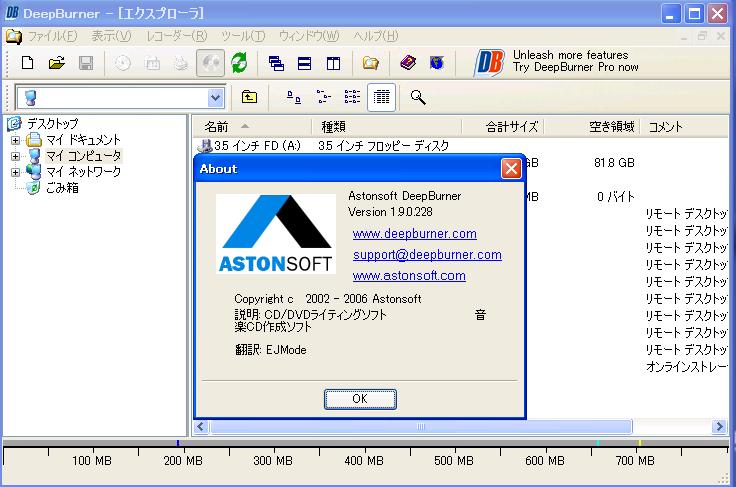Screen dimensions: 736x487
Task: Click the horizontal scrollbar thumb
Action: [x=421, y=426]
